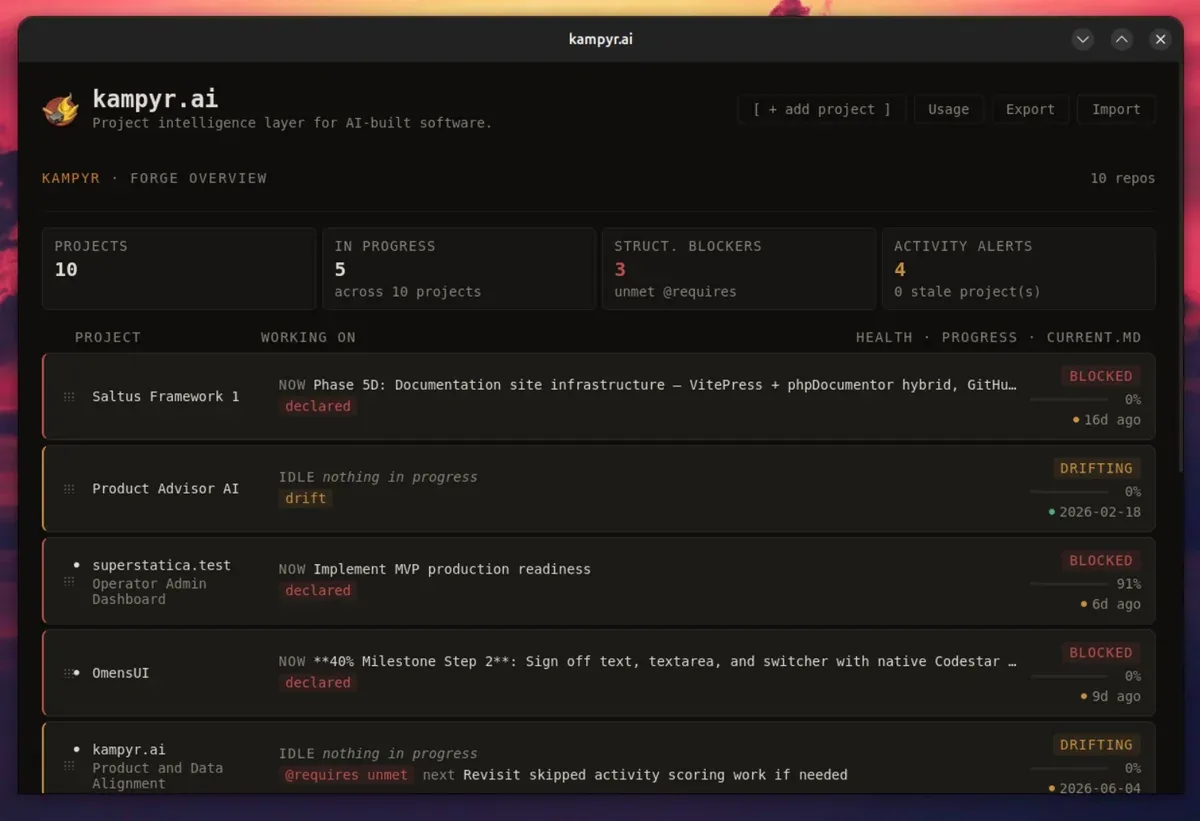This screenshot has width=1200, height=821.
Task: Click the HEALTH · PROGRESS · CURRENT.MD header
Action: tap(998, 337)
